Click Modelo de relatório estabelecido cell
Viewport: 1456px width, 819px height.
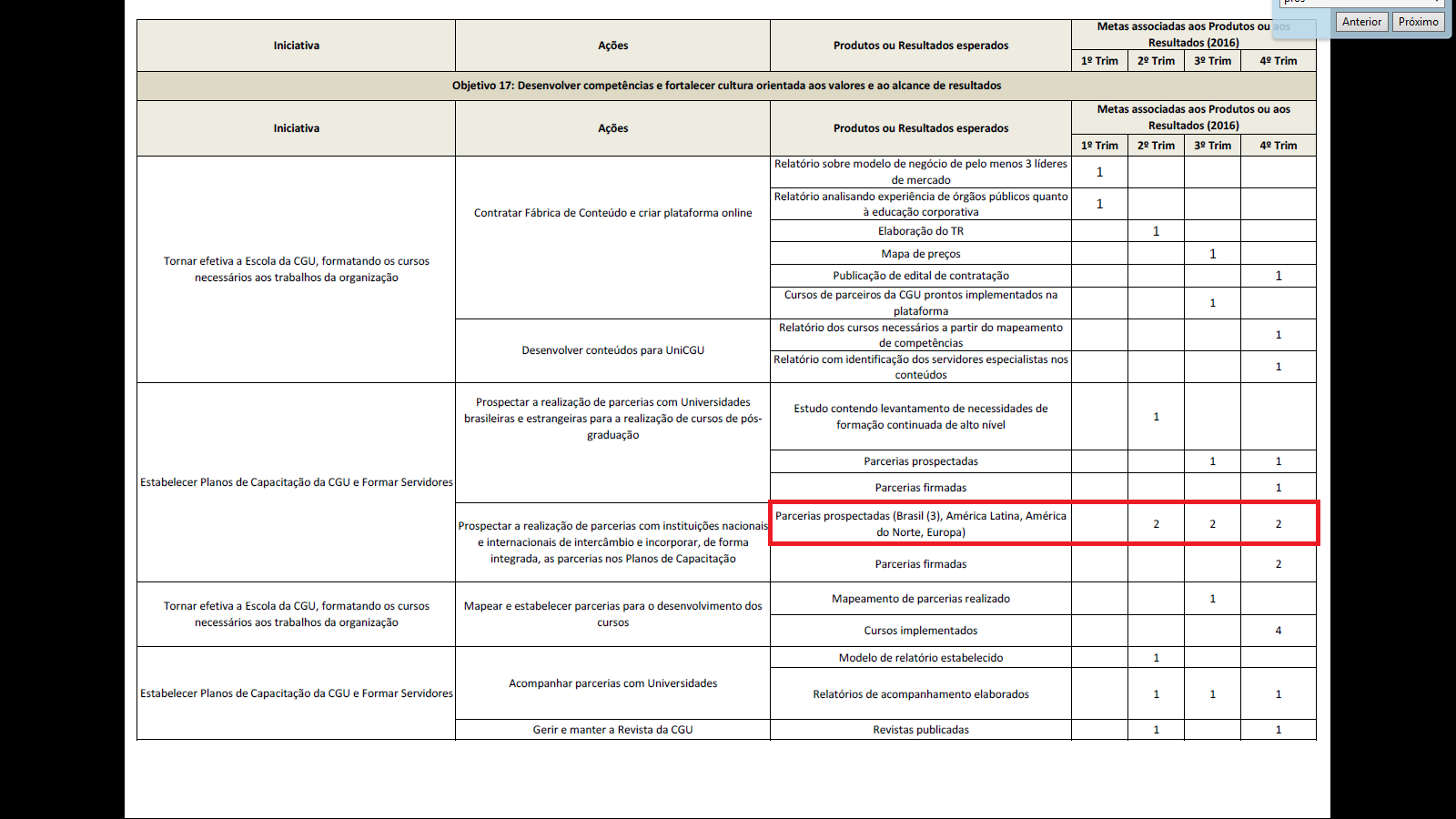click(920, 658)
